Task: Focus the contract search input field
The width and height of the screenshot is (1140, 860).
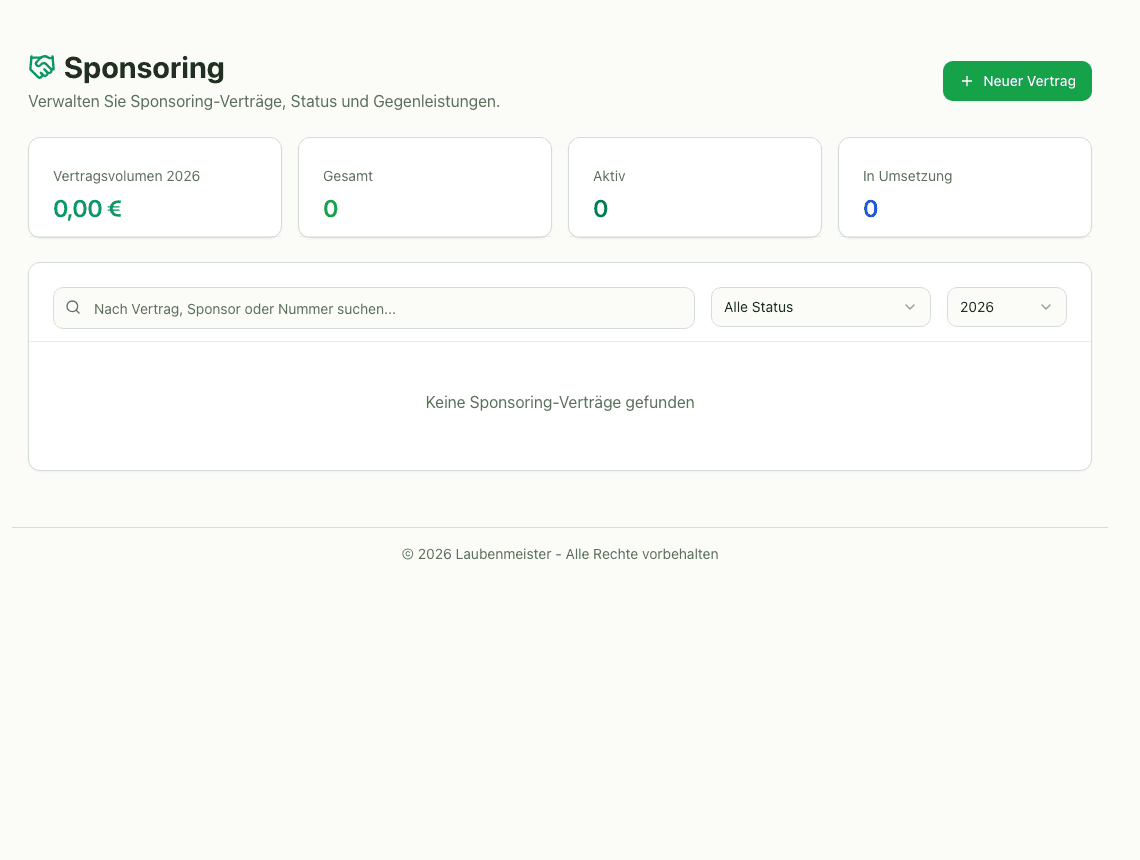Action: click(x=374, y=308)
